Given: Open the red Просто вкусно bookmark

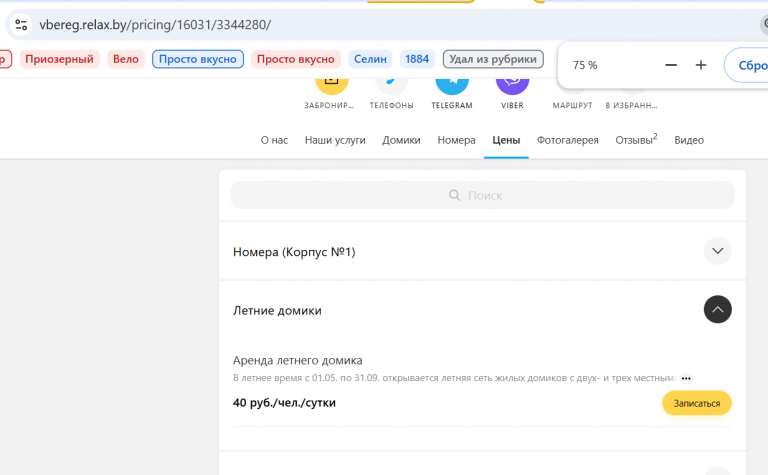Looking at the screenshot, I should coord(296,59).
